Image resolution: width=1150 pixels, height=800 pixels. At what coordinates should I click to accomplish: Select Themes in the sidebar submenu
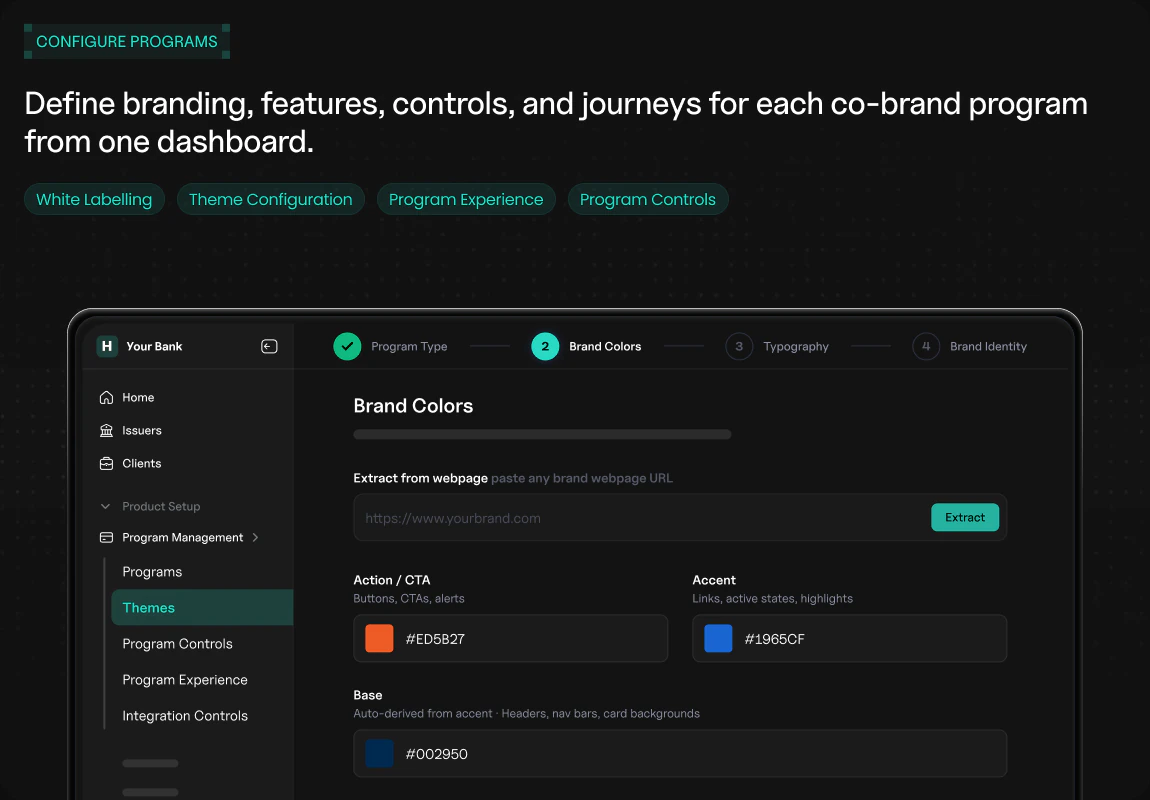click(202, 607)
